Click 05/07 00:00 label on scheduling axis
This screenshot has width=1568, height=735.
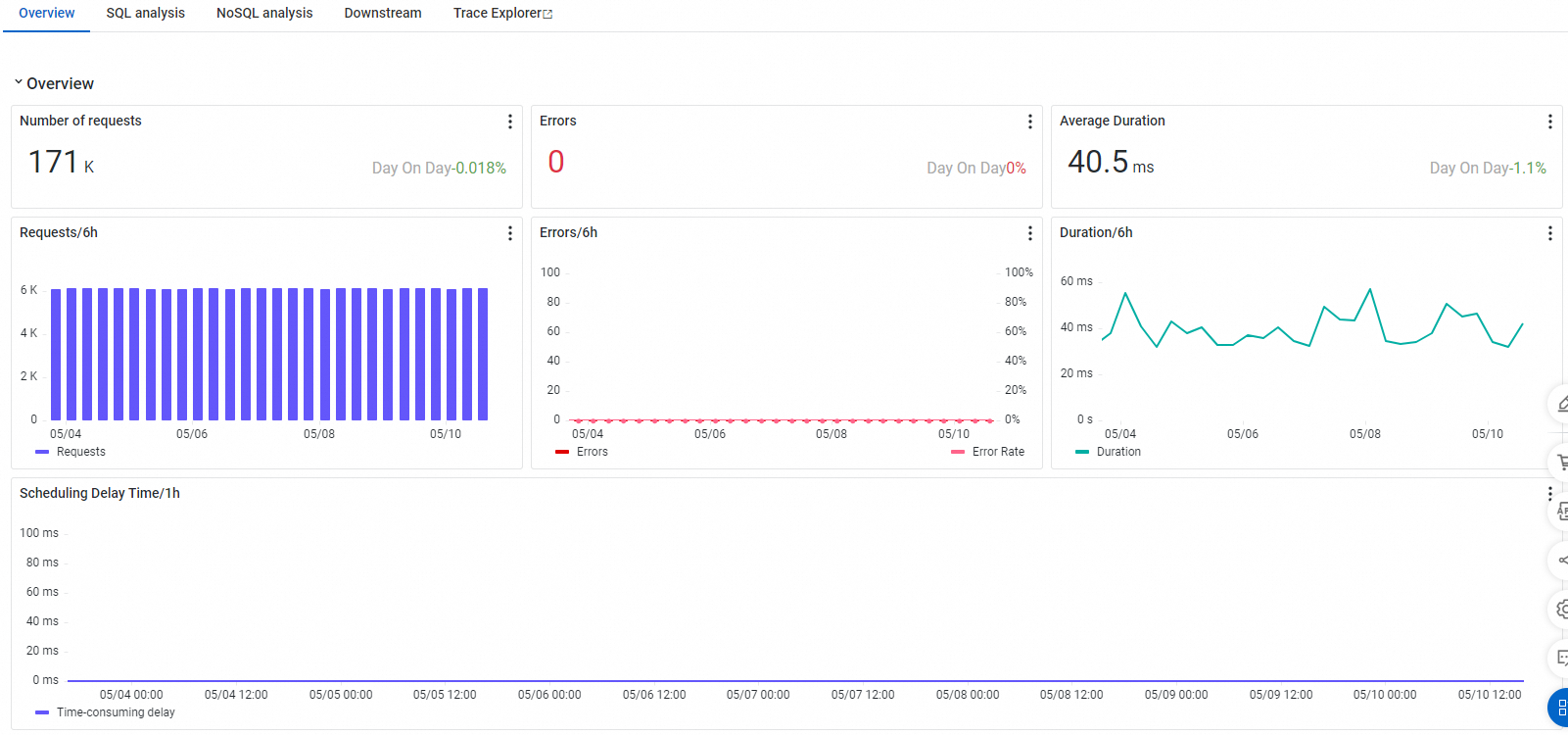coord(758,695)
